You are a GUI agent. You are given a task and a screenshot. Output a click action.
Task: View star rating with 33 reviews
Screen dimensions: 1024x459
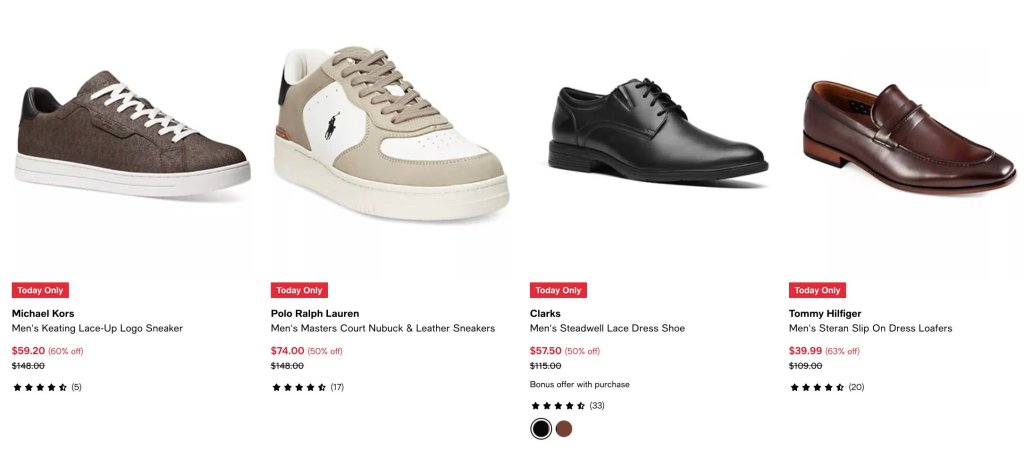tap(568, 405)
